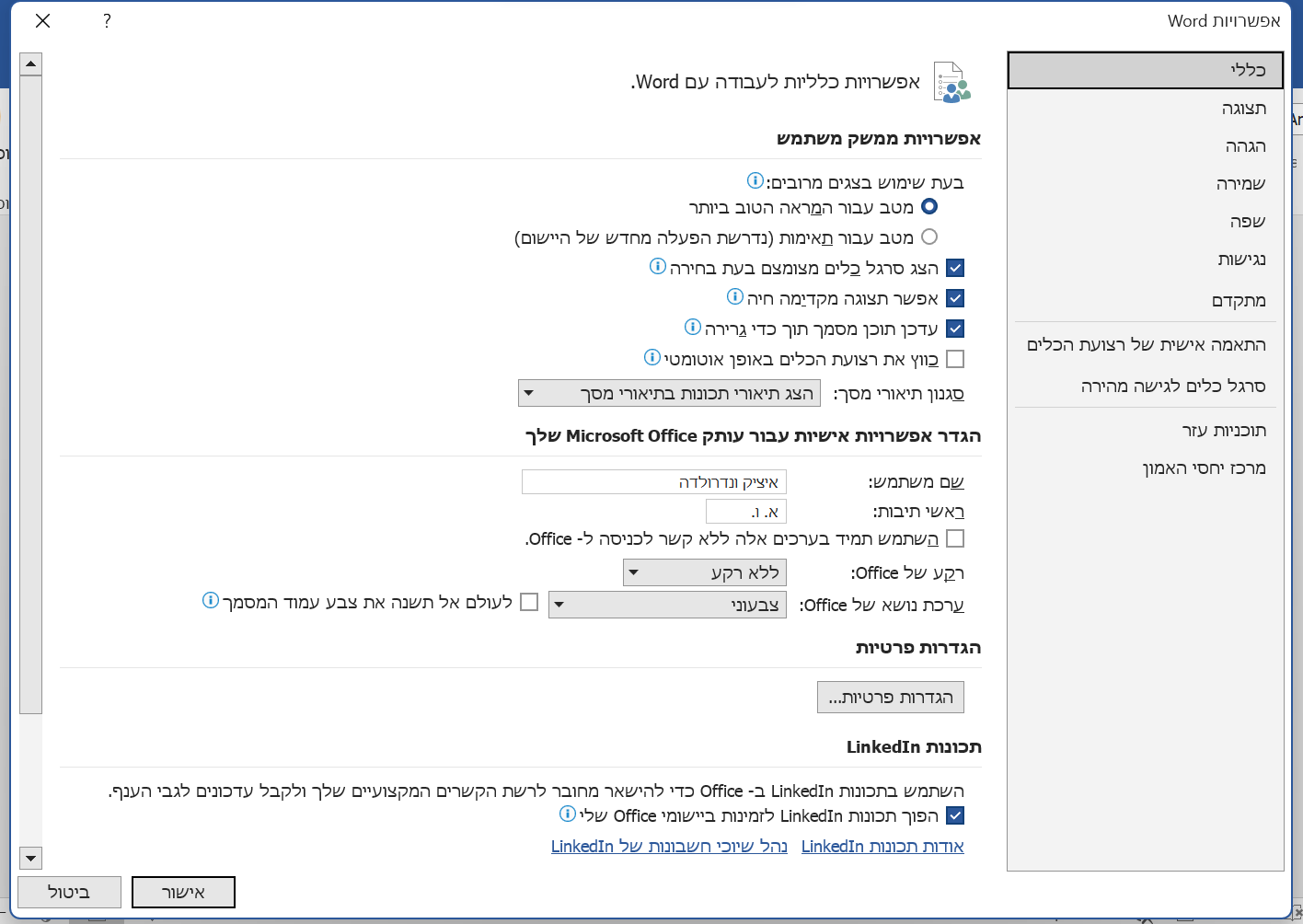Click the אישור button
The image size is (1303, 924).
click(183, 892)
